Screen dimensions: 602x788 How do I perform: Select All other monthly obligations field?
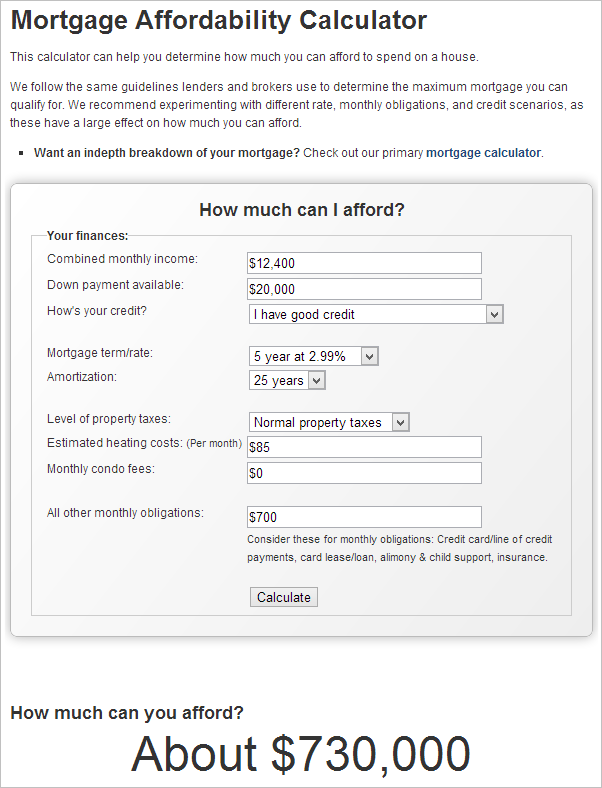[364, 517]
